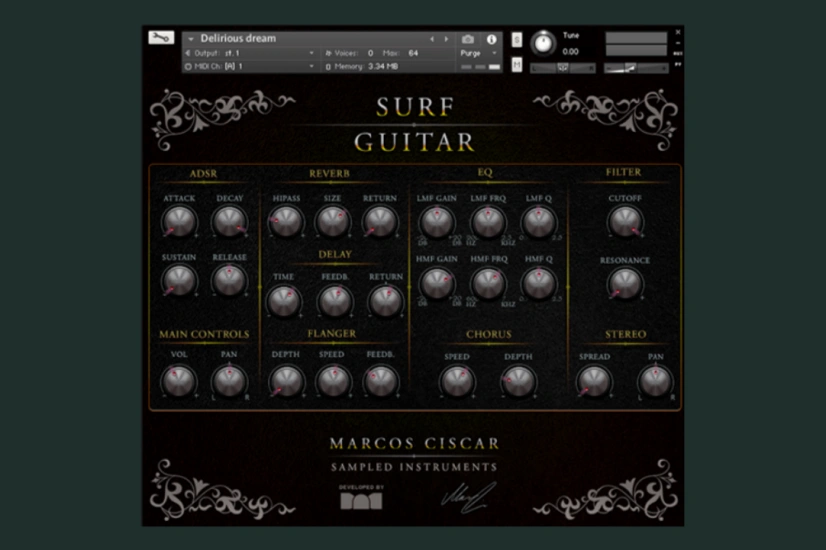Click the Main Controls Pan knob
This screenshot has width=826, height=550.
[230, 381]
